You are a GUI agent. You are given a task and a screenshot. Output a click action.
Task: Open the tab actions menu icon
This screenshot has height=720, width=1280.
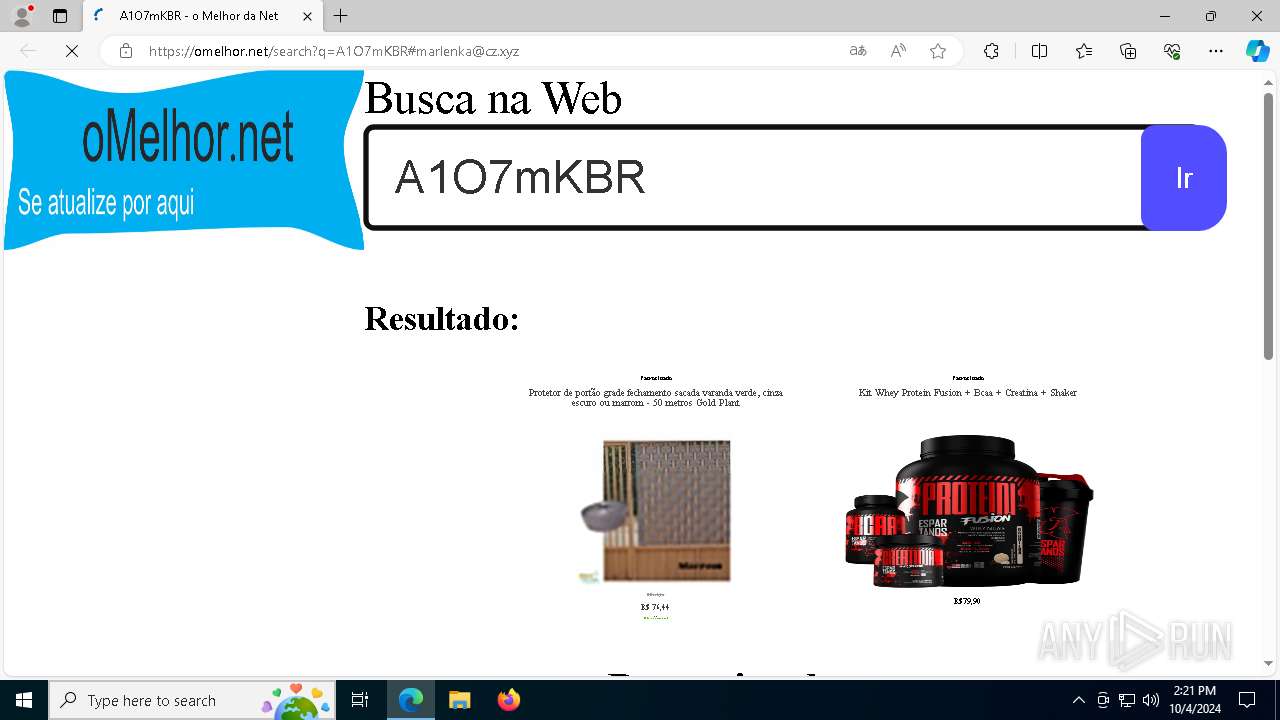(x=60, y=16)
